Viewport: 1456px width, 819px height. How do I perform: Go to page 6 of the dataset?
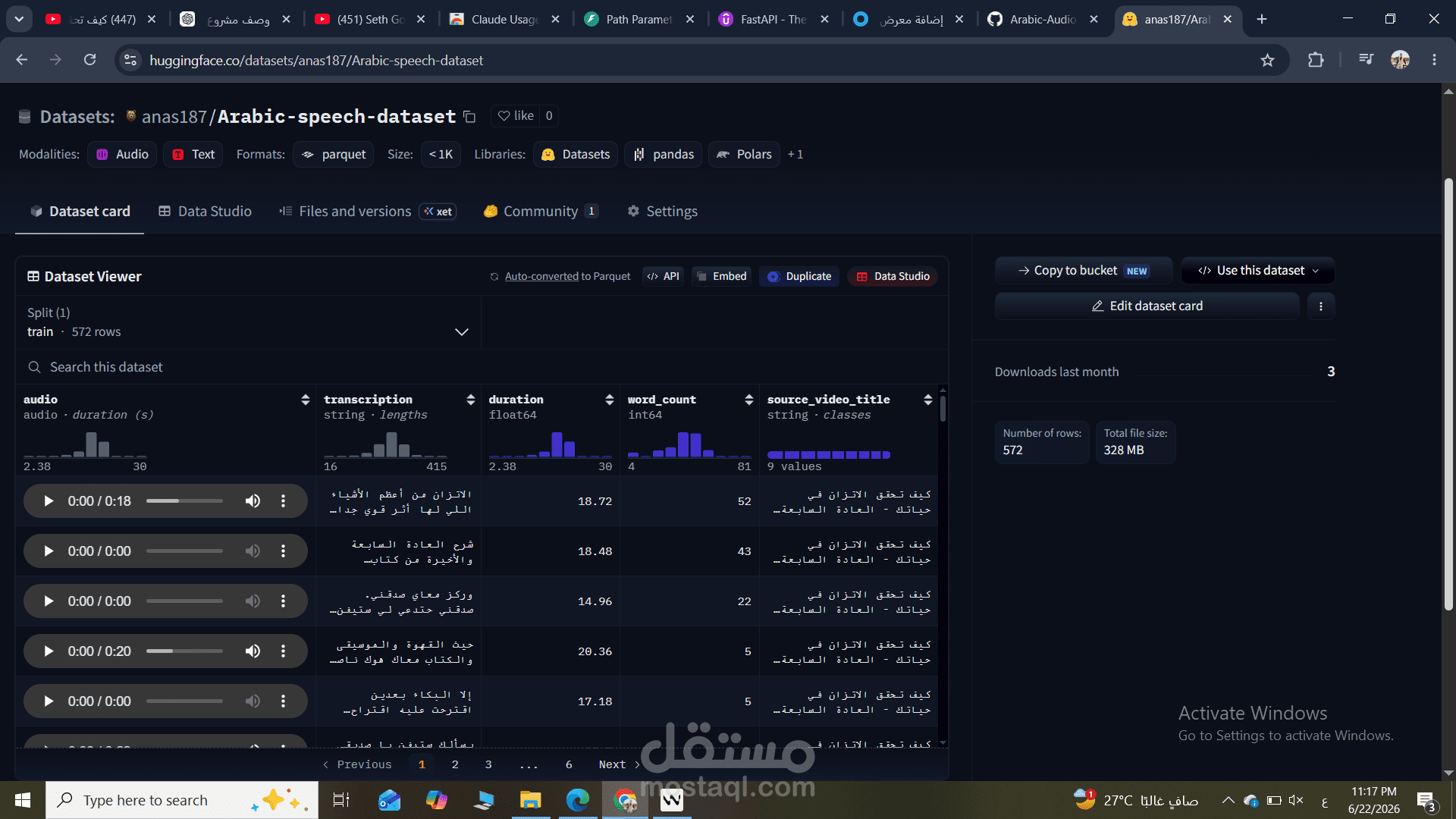[569, 765]
